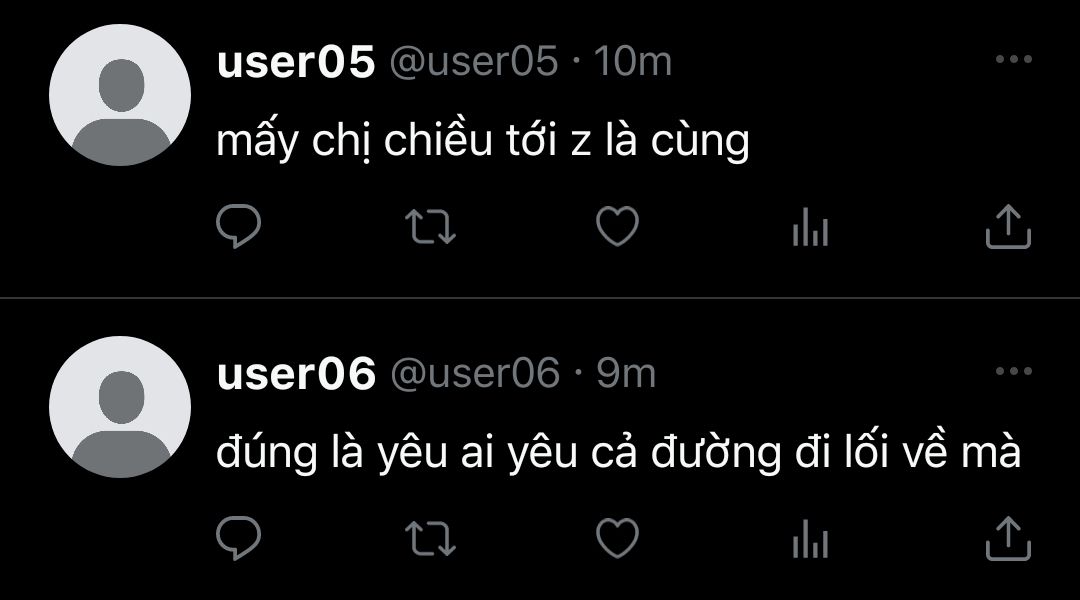Screen dimensions: 1080x600
Task: Share user06's tweet
Action: tap(1008, 538)
